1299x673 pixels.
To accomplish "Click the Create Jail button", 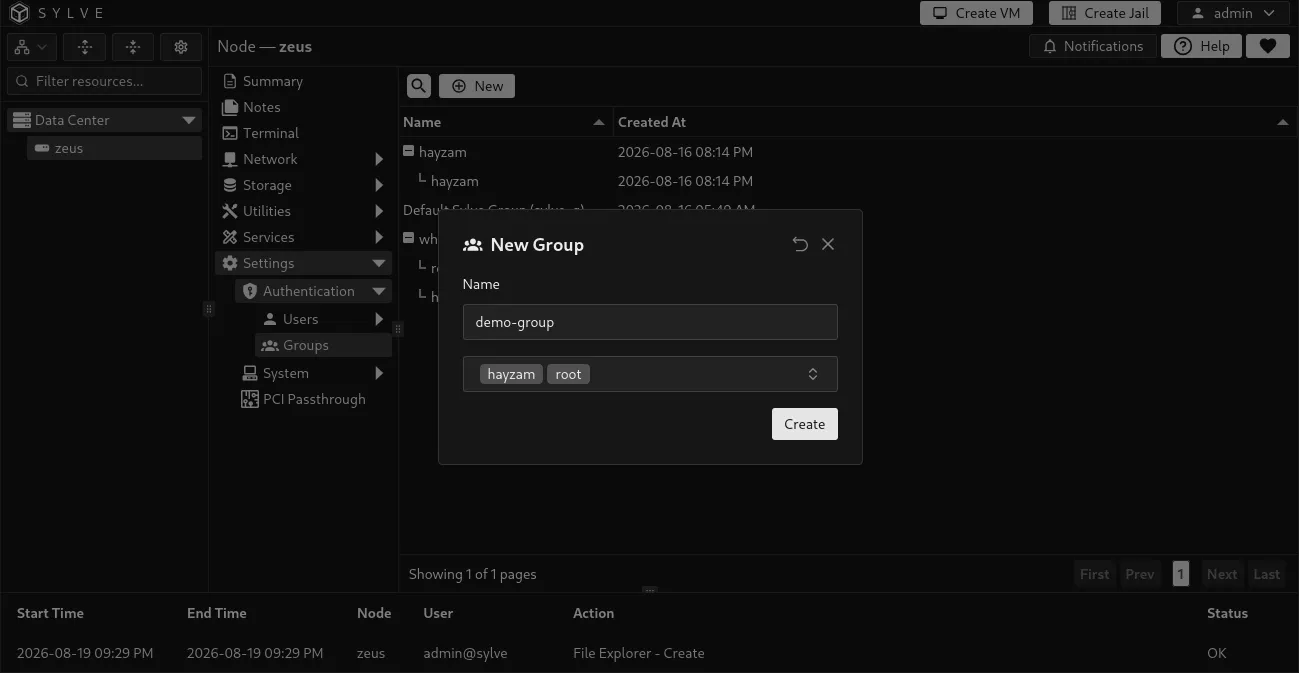I will click(1105, 13).
